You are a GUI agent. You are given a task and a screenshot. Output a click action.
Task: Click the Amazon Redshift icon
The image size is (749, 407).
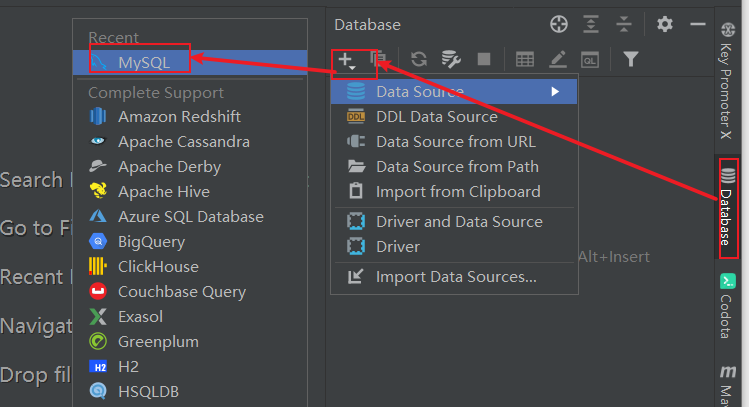(98, 116)
